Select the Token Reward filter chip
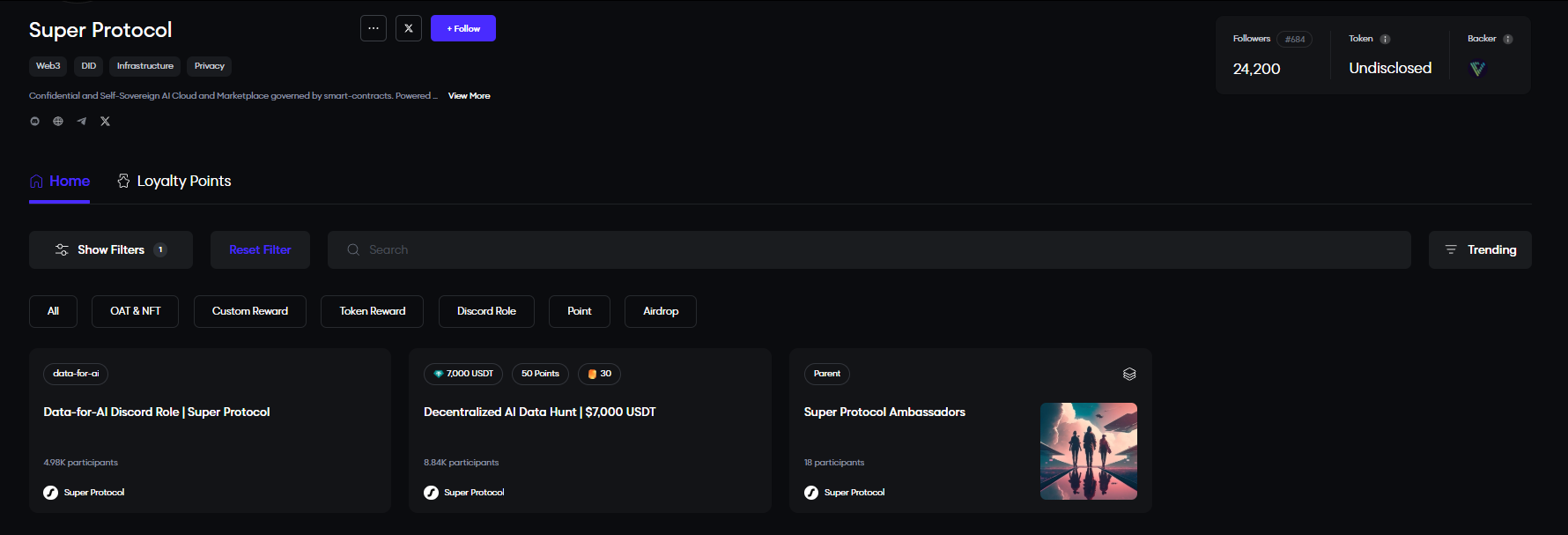 click(x=373, y=311)
